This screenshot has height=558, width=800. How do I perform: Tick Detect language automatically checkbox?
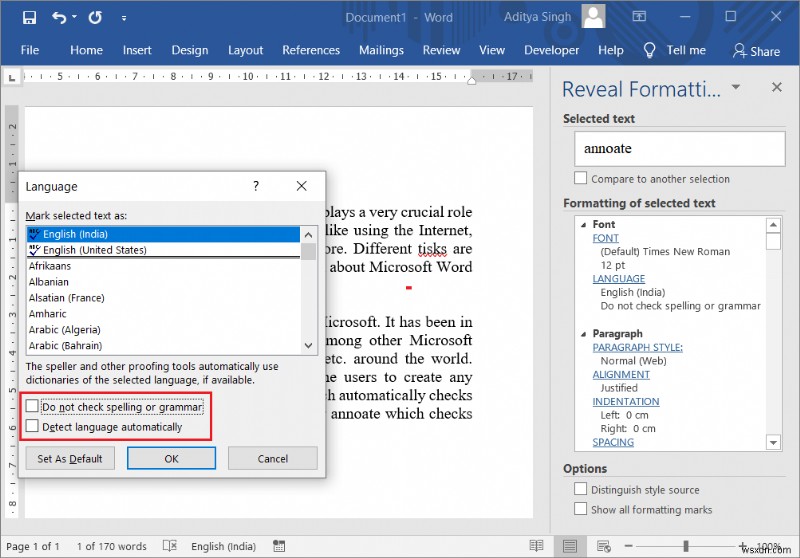[x=33, y=427]
